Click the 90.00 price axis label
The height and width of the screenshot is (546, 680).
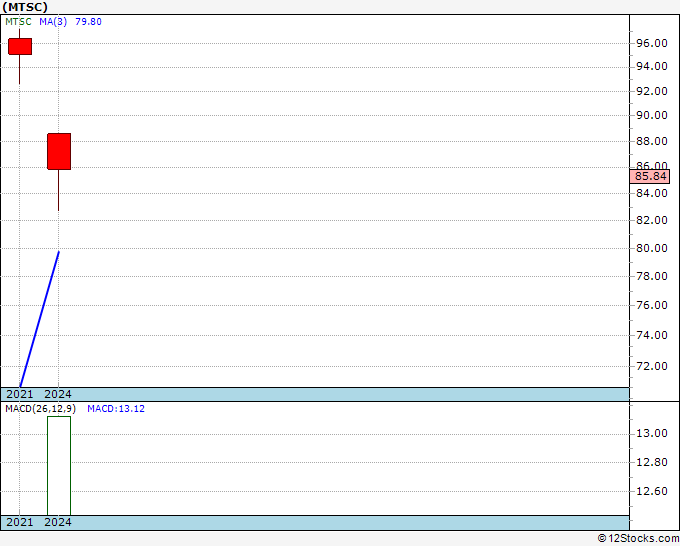[651, 115]
